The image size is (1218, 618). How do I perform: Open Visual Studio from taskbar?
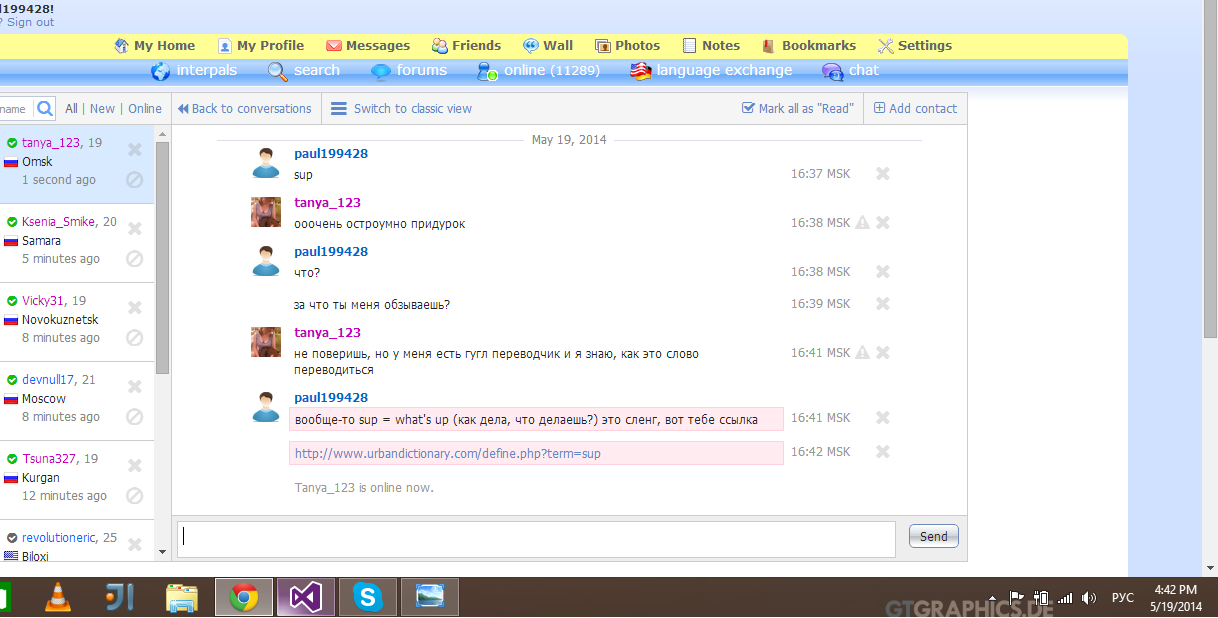click(x=305, y=598)
